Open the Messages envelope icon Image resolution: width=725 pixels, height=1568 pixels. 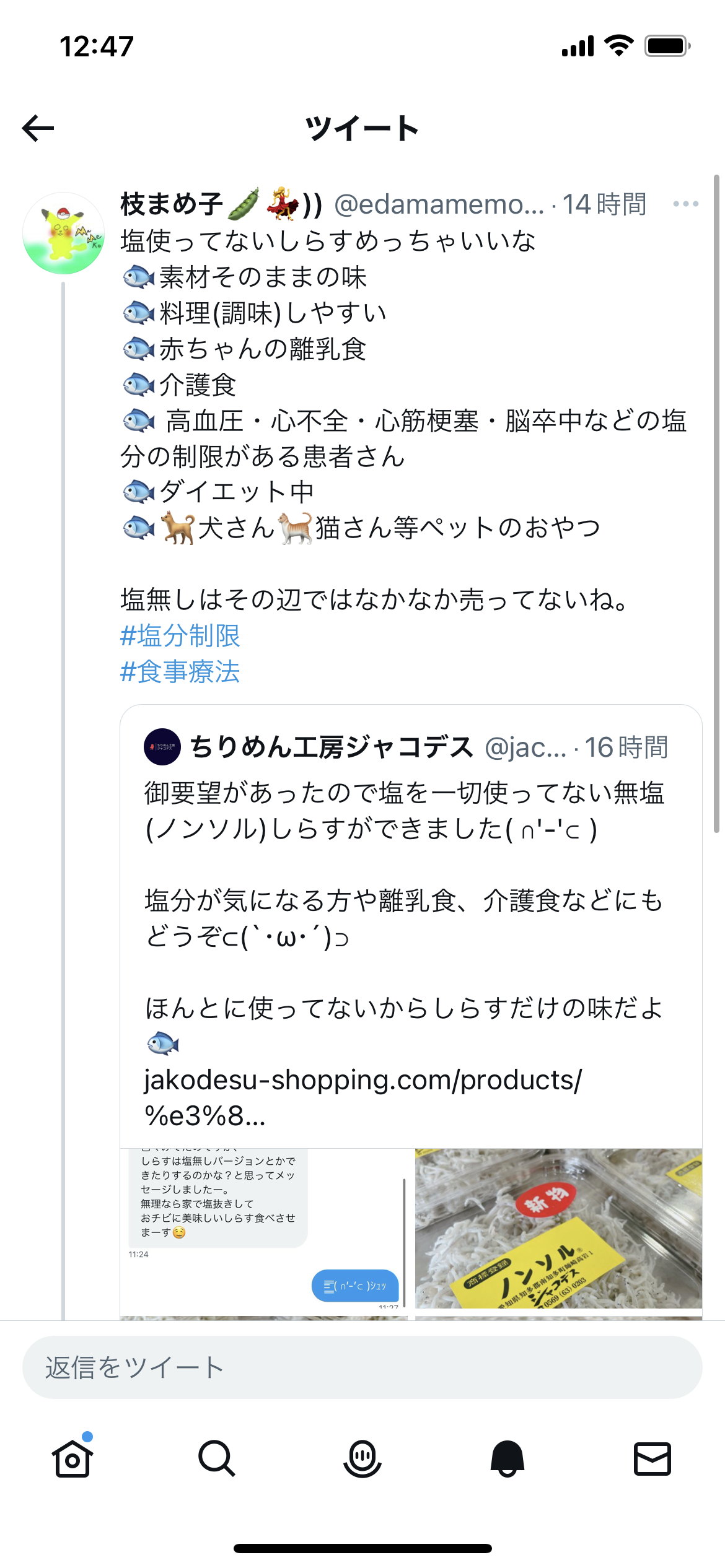(652, 1458)
